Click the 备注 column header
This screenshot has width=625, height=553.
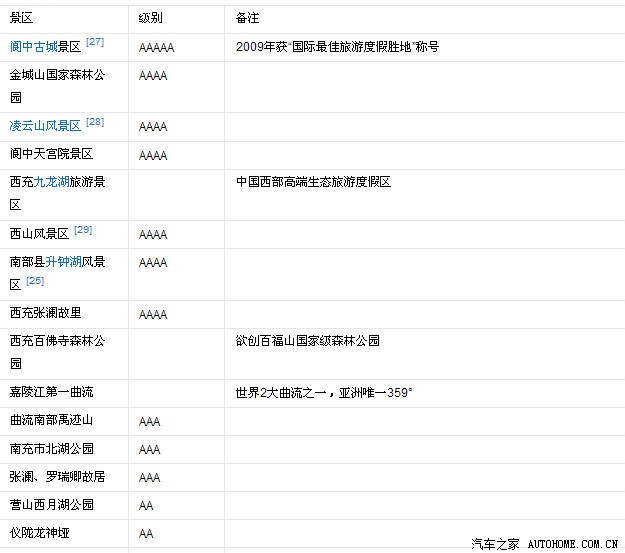point(247,18)
